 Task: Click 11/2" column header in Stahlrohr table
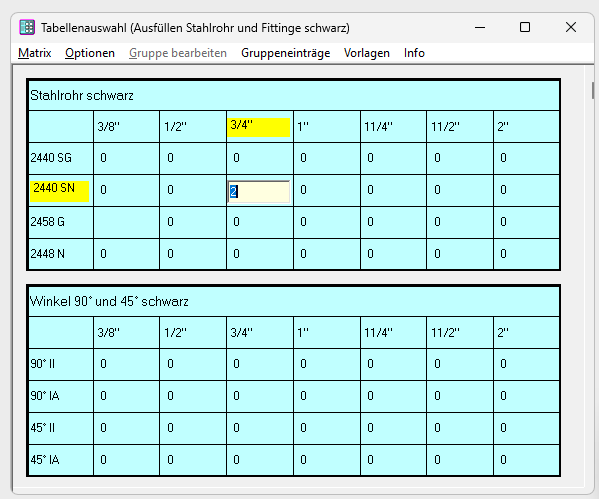tap(460, 126)
